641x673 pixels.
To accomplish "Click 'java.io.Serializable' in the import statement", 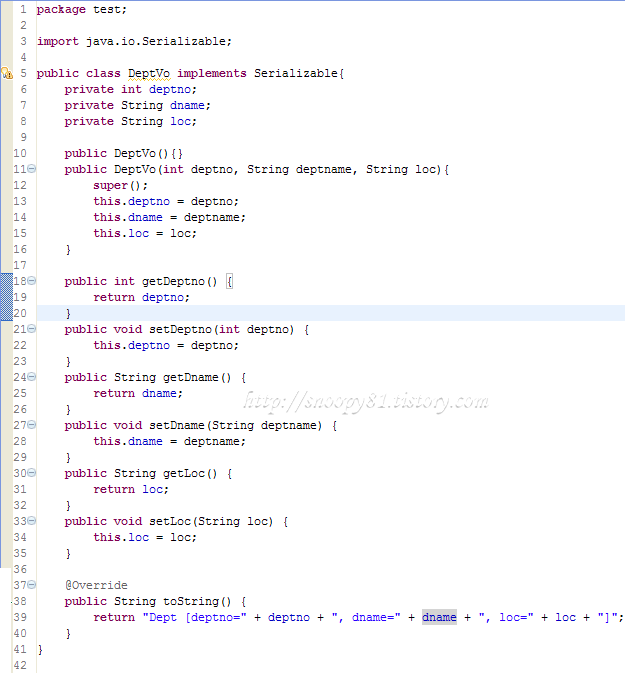I will click(x=156, y=41).
